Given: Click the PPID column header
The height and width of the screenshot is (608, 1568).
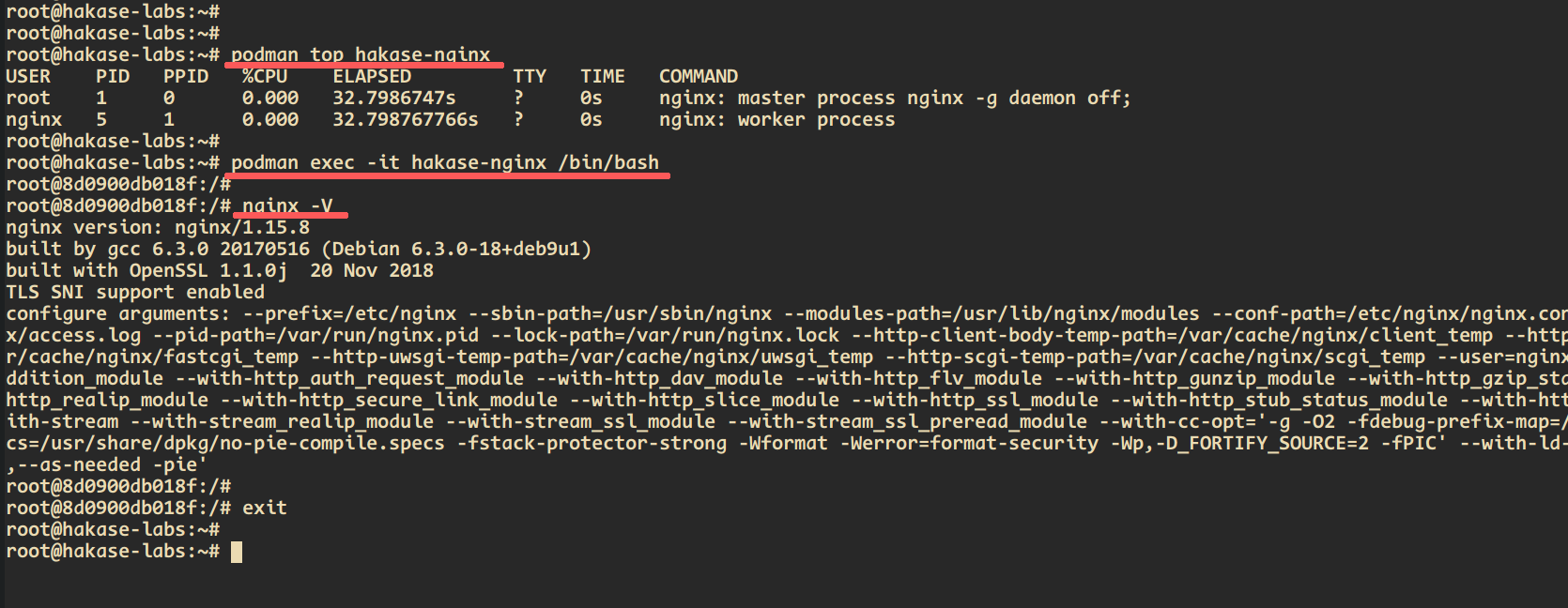Looking at the screenshot, I should (x=186, y=77).
